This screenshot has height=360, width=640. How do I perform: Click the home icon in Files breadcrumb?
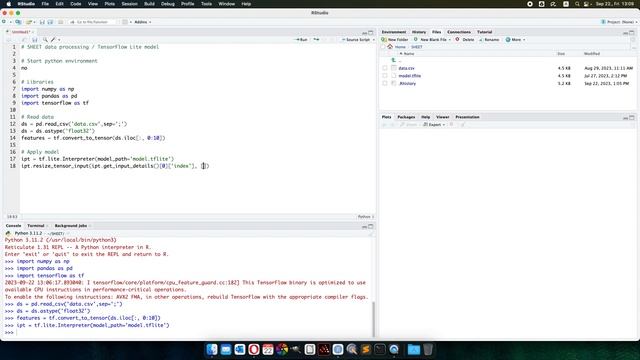coord(390,47)
